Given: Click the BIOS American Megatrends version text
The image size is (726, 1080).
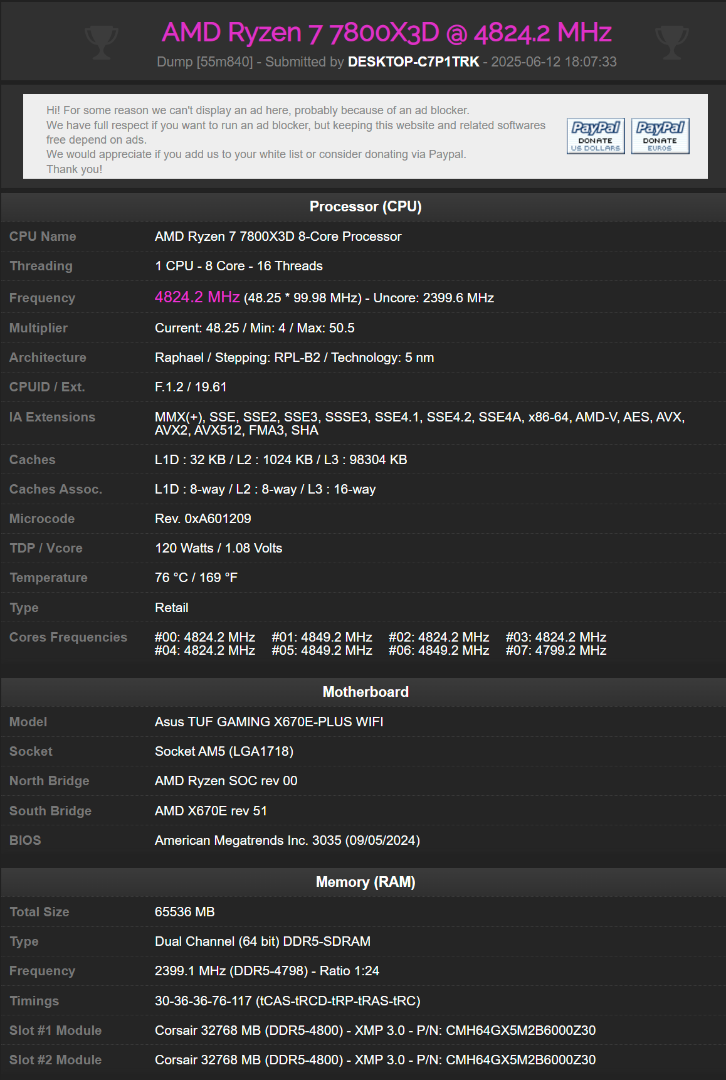Looking at the screenshot, I should coord(287,840).
